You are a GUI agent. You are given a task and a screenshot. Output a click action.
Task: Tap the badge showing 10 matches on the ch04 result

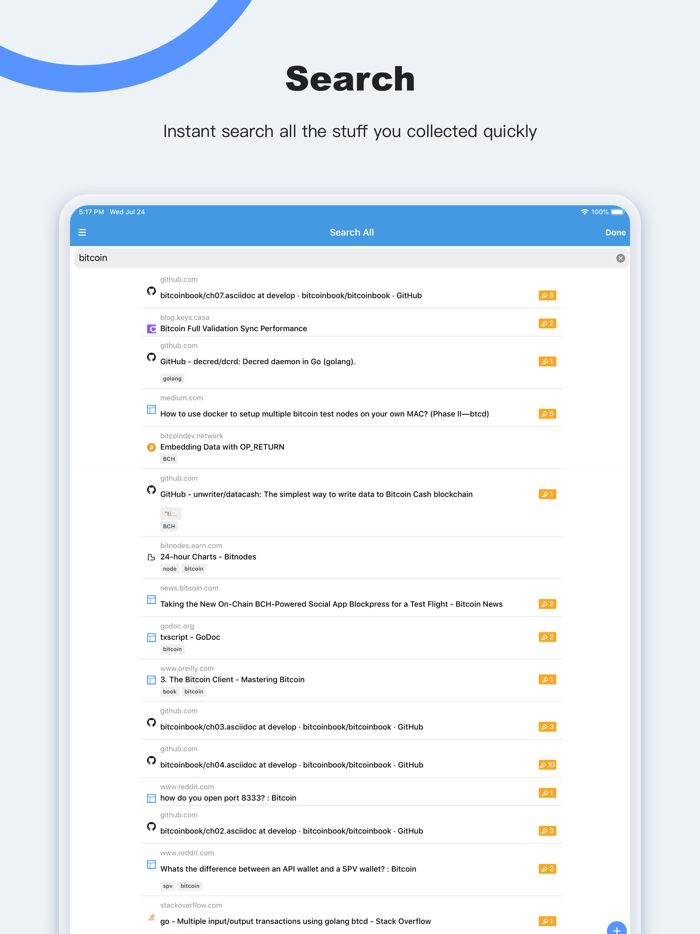546,763
